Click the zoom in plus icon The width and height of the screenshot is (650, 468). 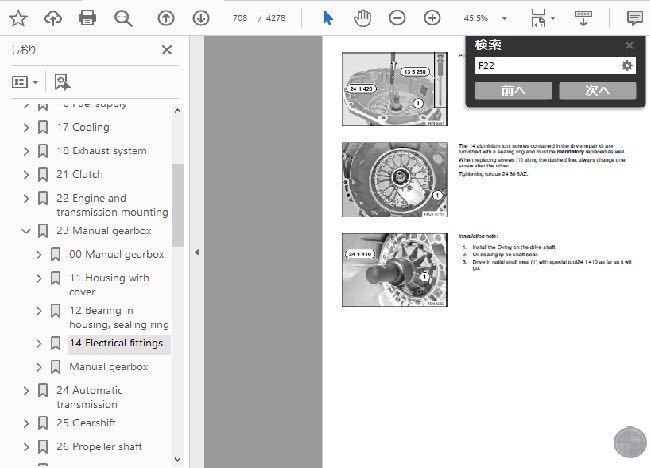click(432, 18)
